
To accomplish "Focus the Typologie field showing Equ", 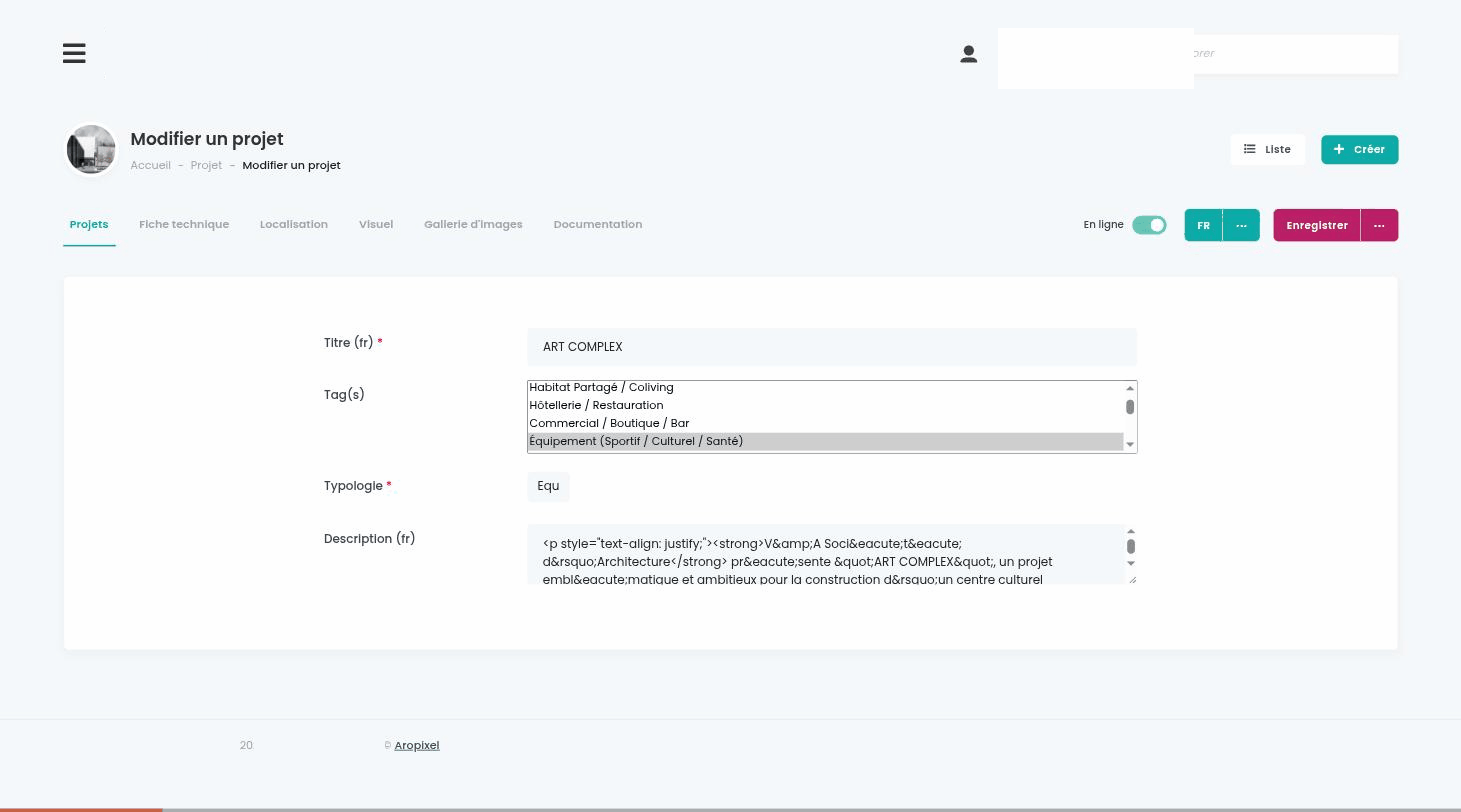I will [548, 486].
